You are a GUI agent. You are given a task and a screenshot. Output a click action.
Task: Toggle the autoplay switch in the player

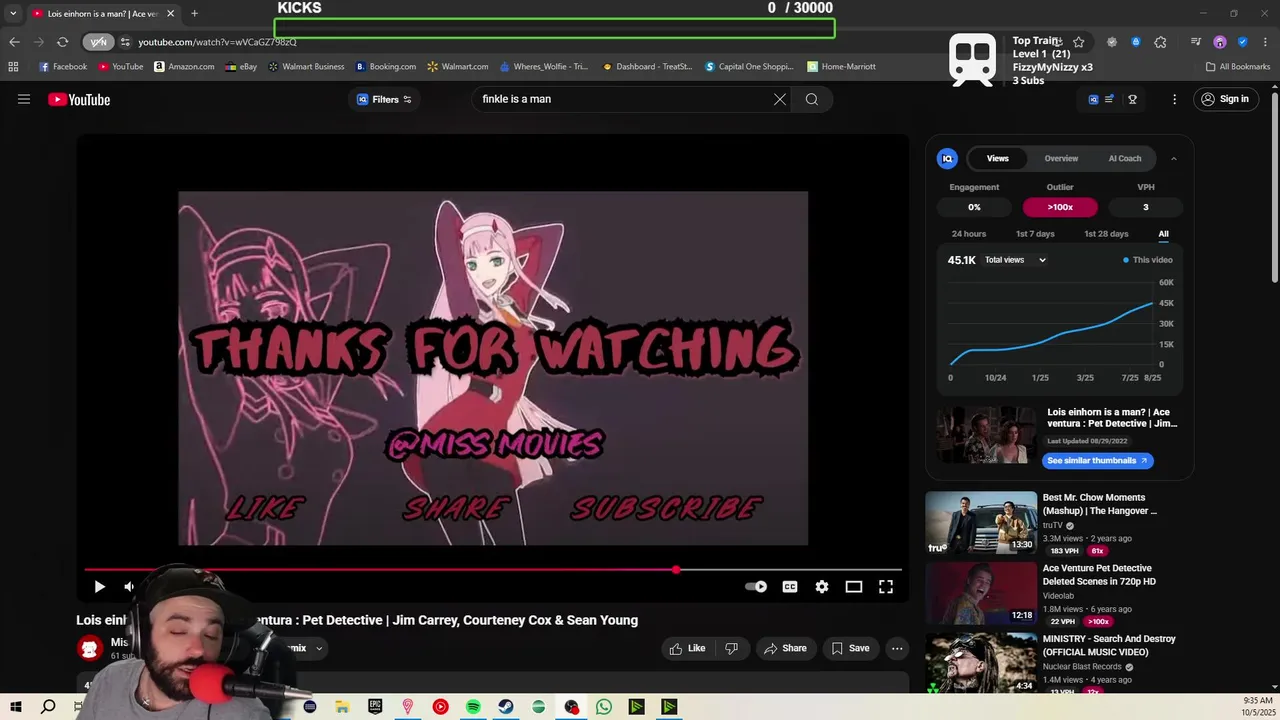[x=756, y=587]
